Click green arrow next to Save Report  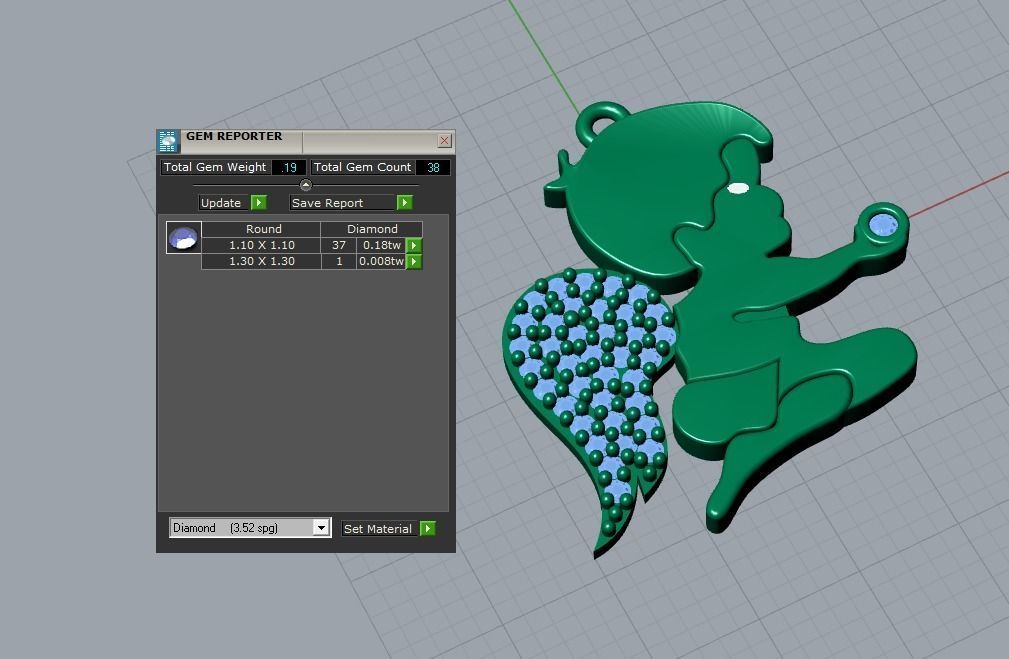[404, 203]
